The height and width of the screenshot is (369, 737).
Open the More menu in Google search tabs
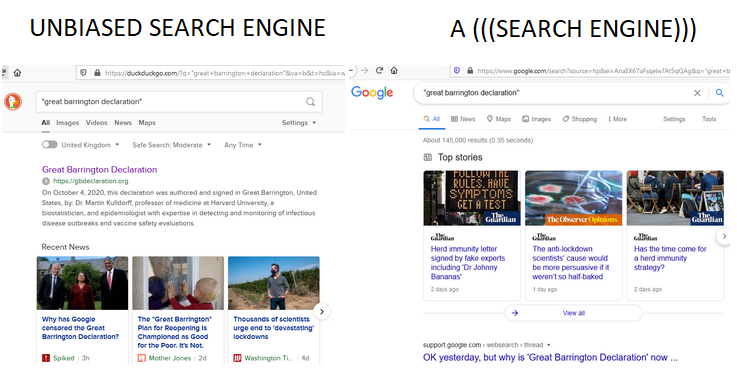point(617,119)
